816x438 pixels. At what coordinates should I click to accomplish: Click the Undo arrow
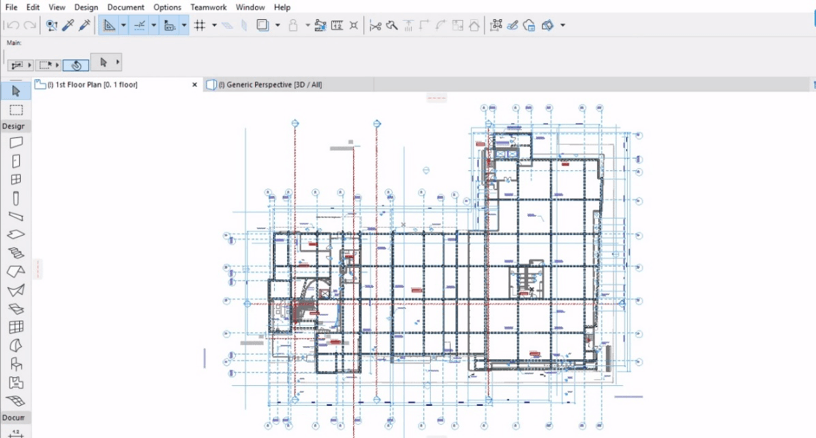(x=13, y=25)
